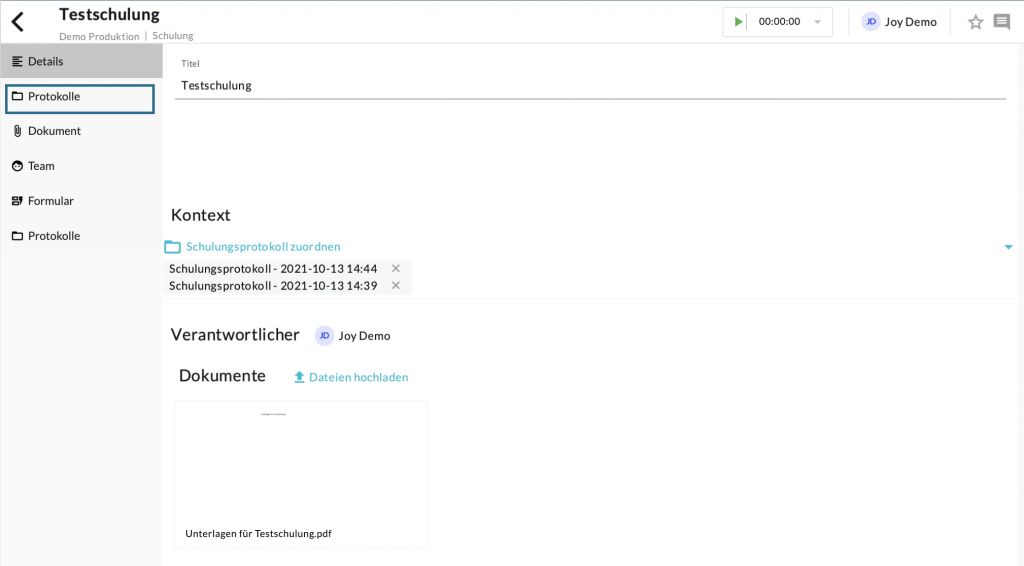Click the Titel input field
This screenshot has width=1024, height=566.
tap(592, 86)
